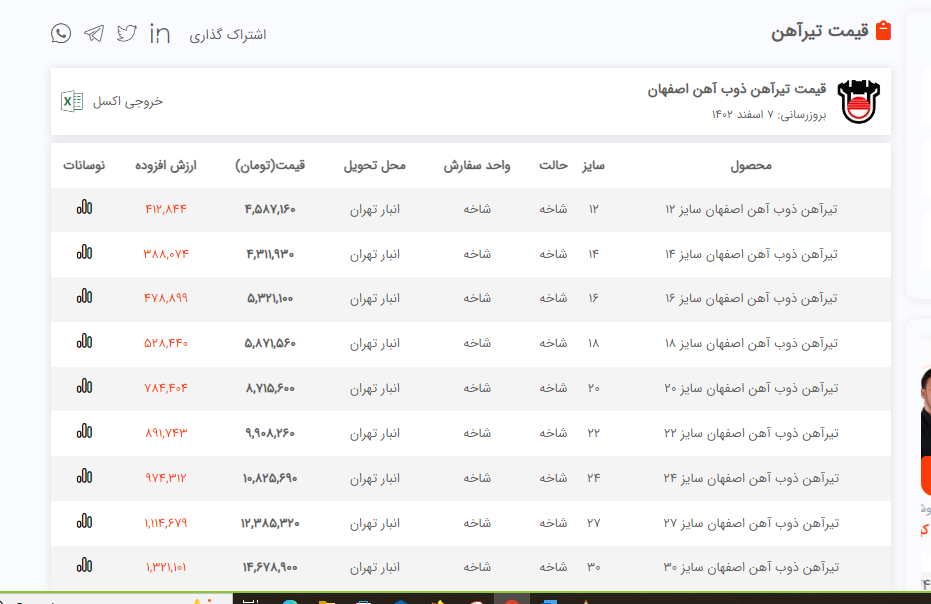Click the Telegram share icon
The image size is (931, 604).
[94, 33]
